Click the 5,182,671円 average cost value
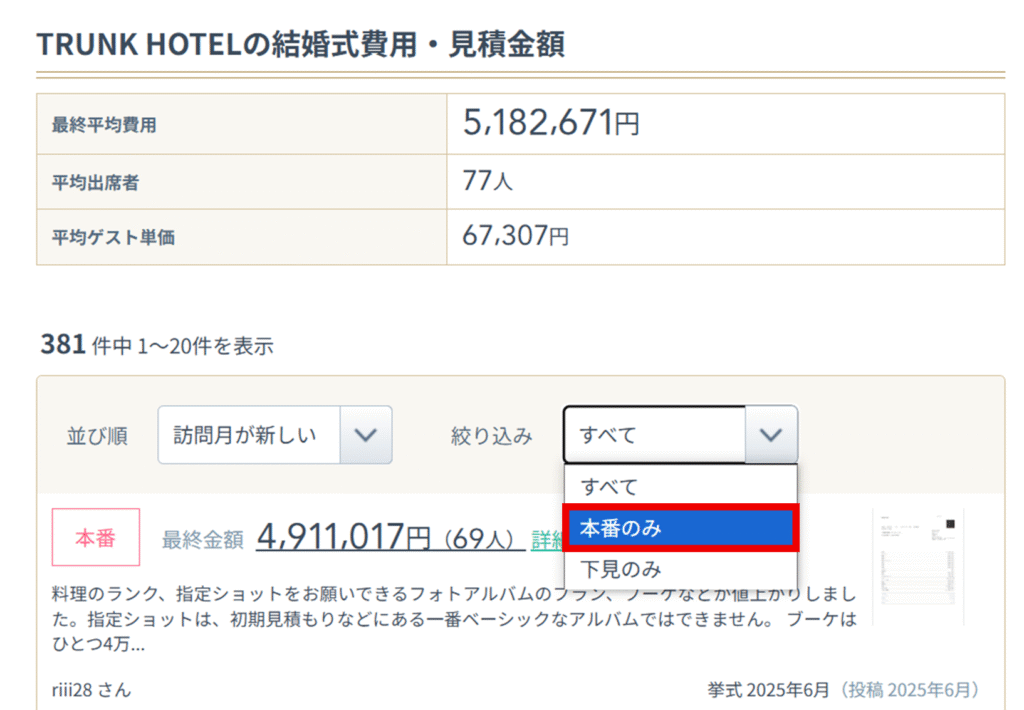1024x710 pixels. click(551, 123)
